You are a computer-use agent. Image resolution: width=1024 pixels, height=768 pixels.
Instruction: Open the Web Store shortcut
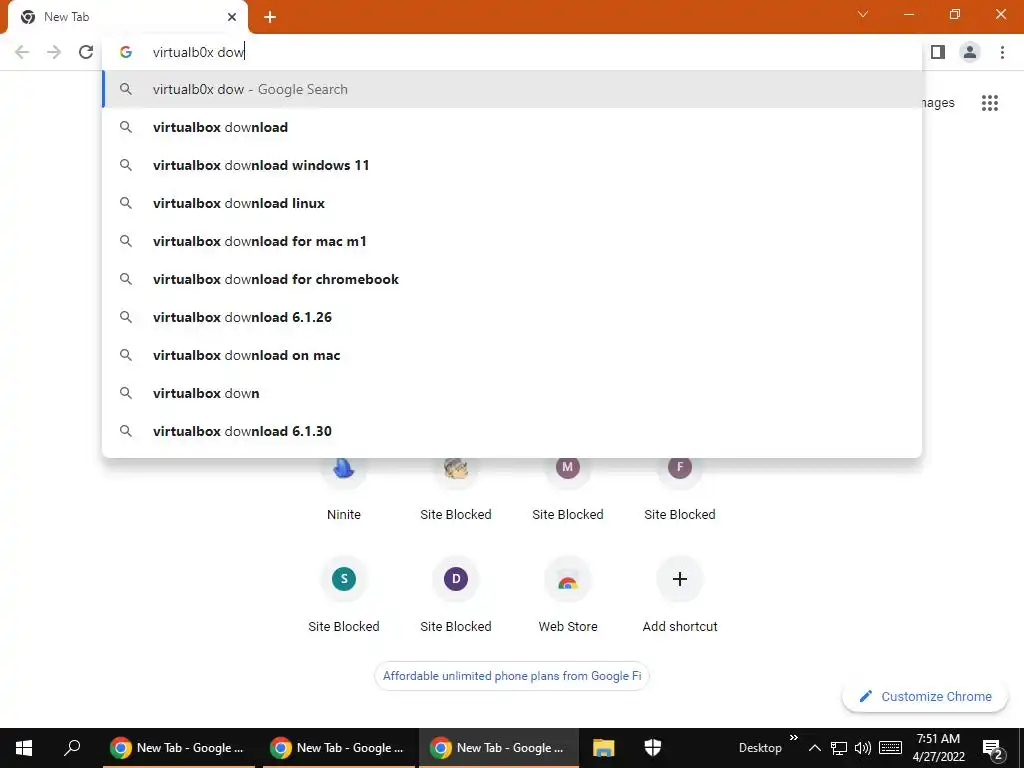click(x=568, y=594)
